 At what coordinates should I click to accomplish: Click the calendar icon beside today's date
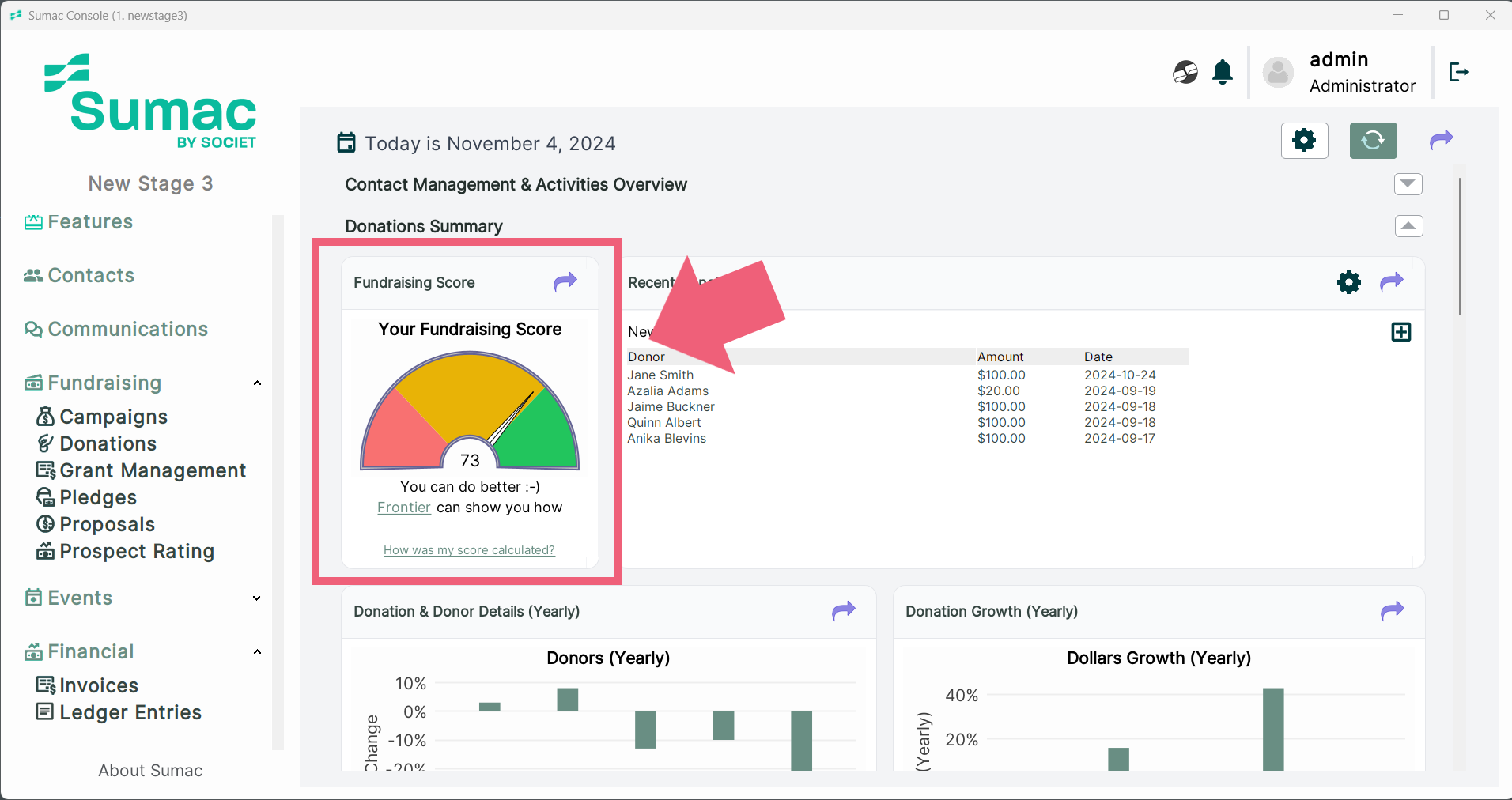(346, 142)
